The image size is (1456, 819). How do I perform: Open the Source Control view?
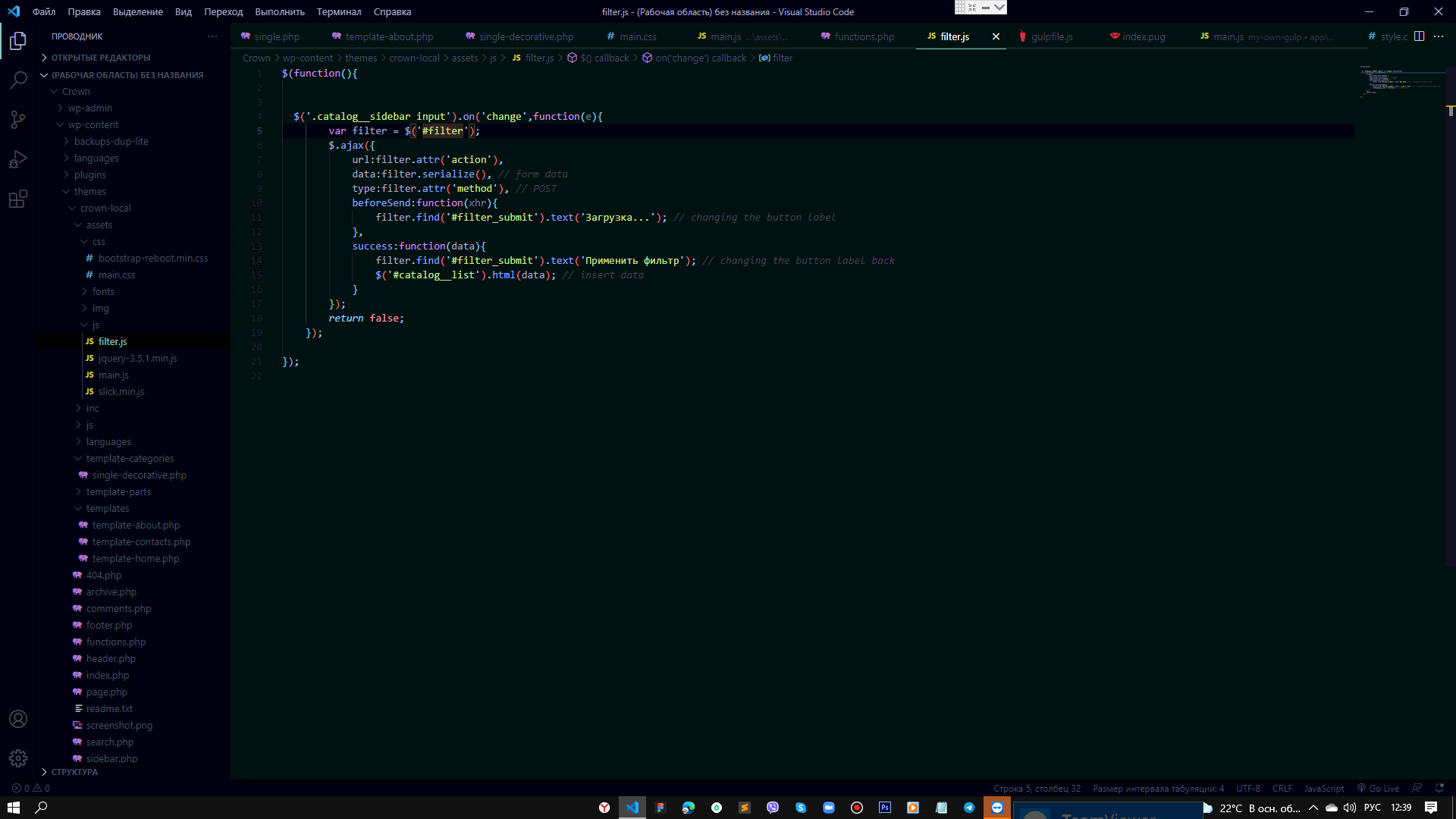point(18,120)
